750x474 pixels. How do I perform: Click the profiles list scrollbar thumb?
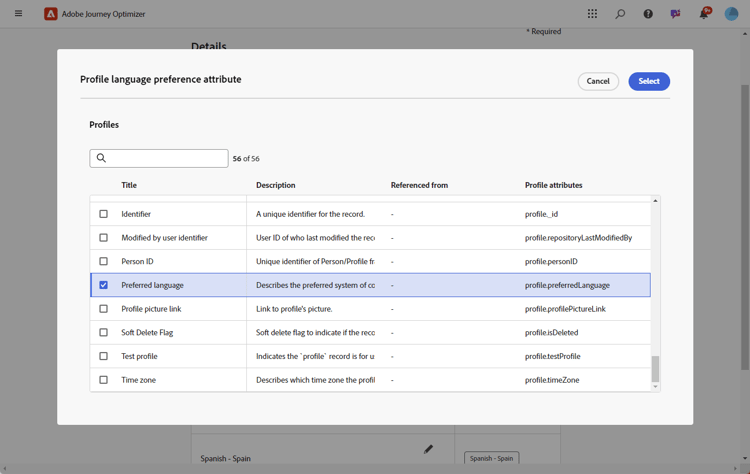(656, 369)
